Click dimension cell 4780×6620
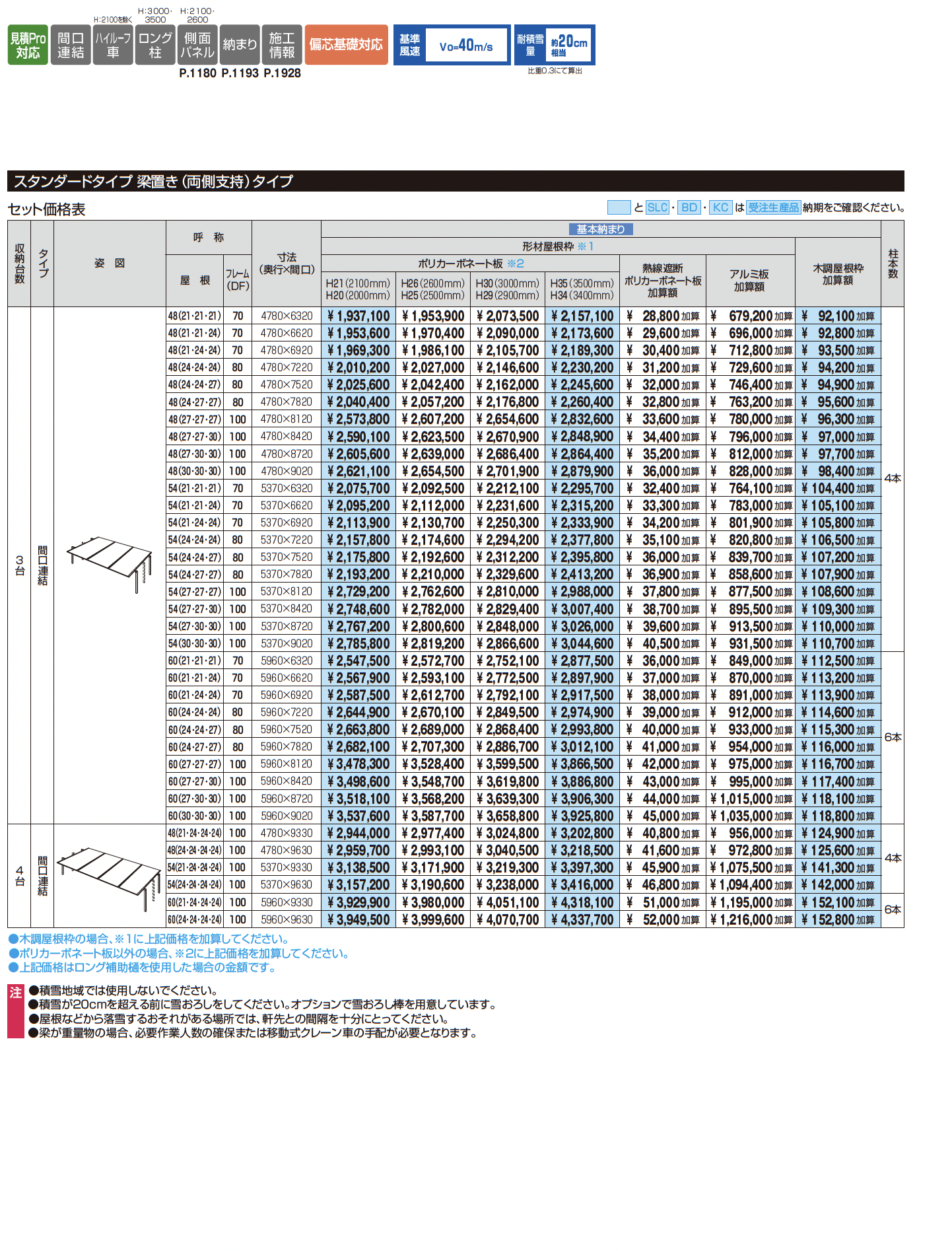This screenshot has width=952, height=1251. [287, 333]
